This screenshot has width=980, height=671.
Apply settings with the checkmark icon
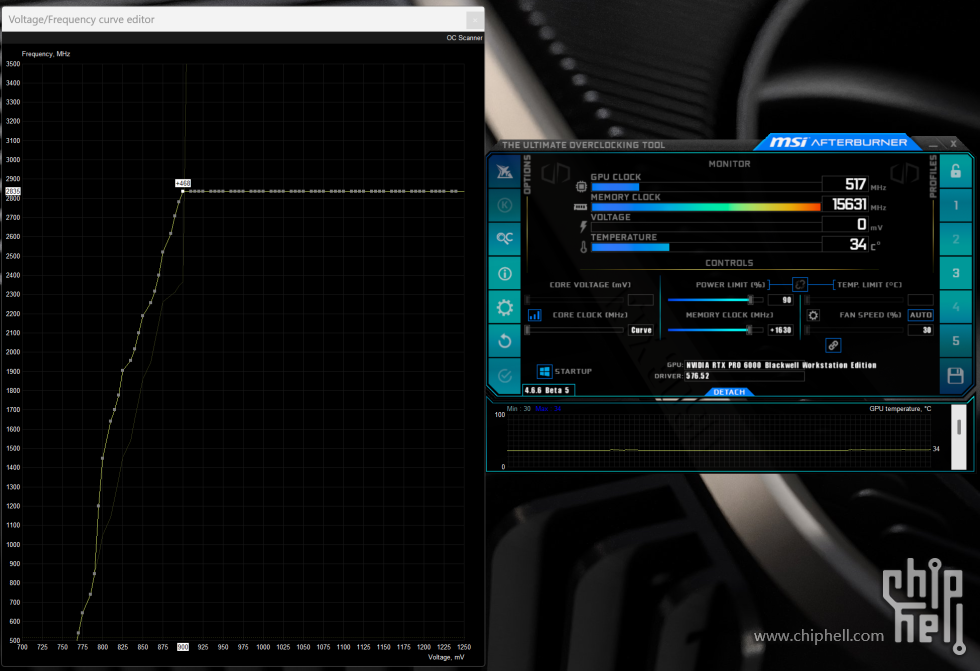pos(505,375)
